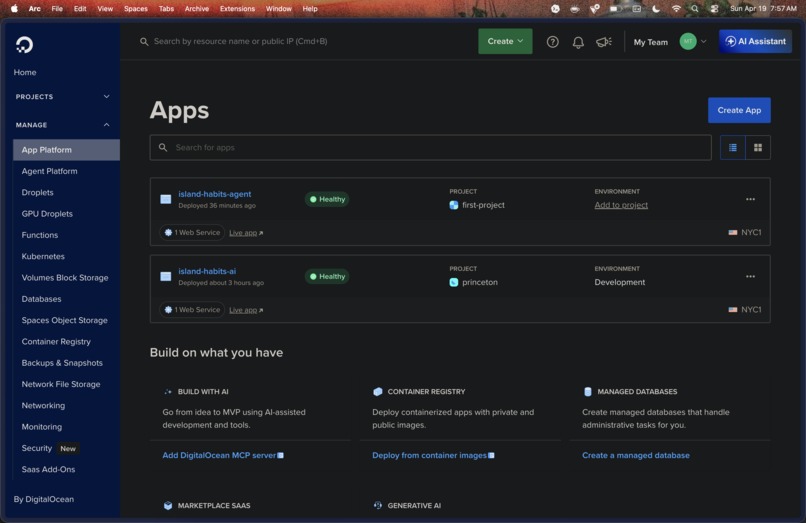The width and height of the screenshot is (806, 523).
Task: Open the Create dropdown
Action: [505, 41]
